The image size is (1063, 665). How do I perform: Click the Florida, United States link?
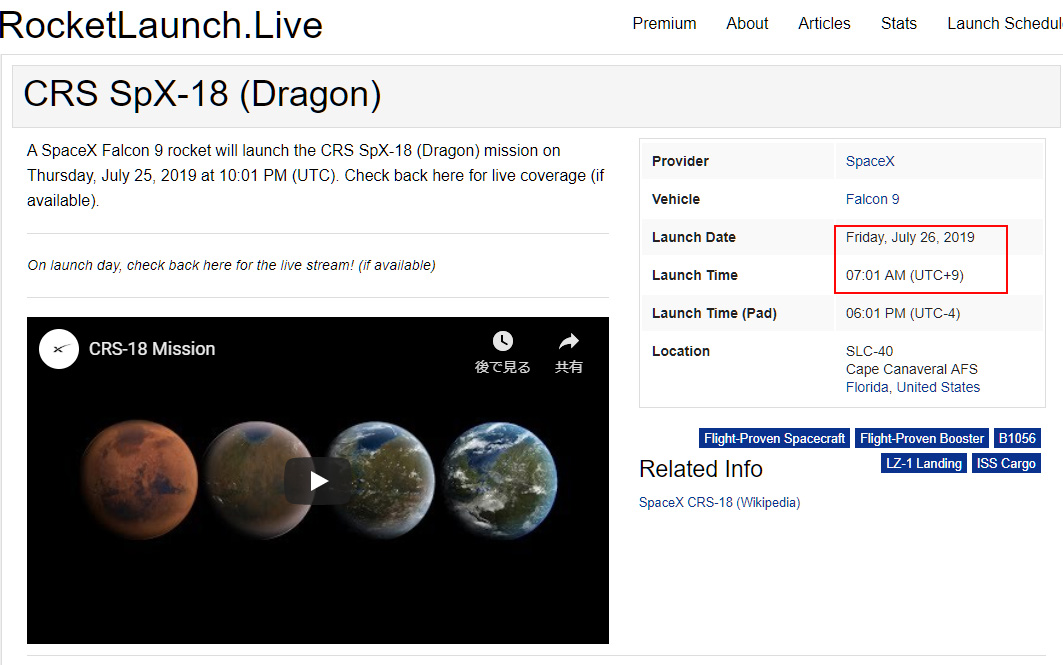coord(912,387)
